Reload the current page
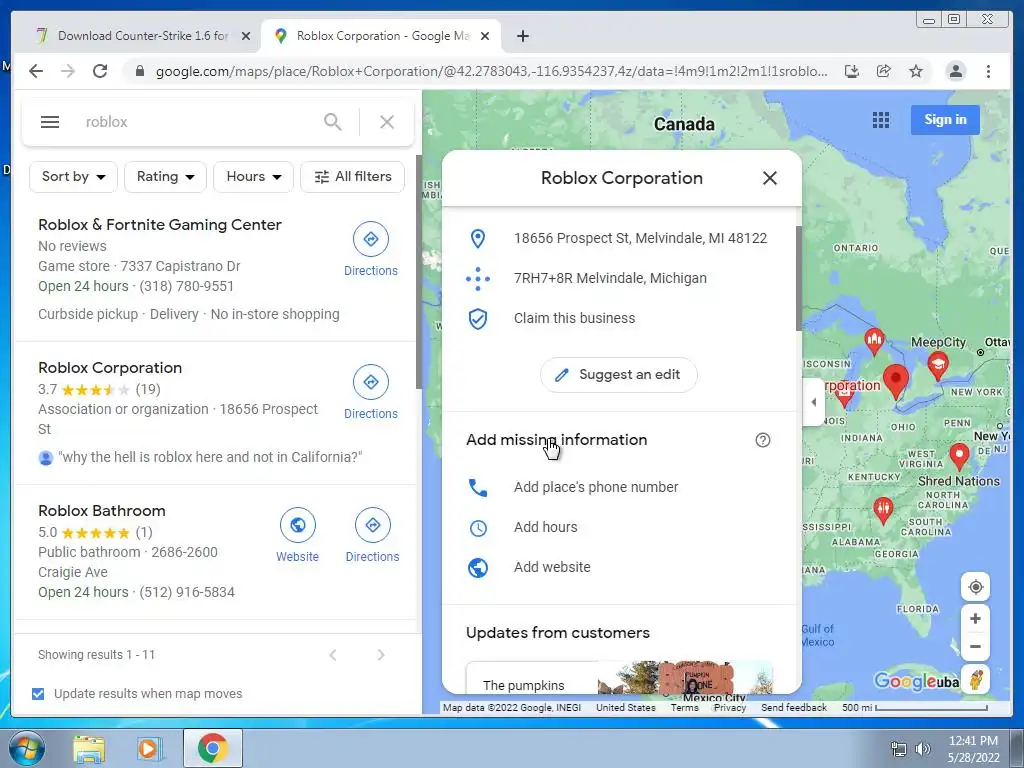Viewport: 1024px width, 768px height. pos(100,71)
